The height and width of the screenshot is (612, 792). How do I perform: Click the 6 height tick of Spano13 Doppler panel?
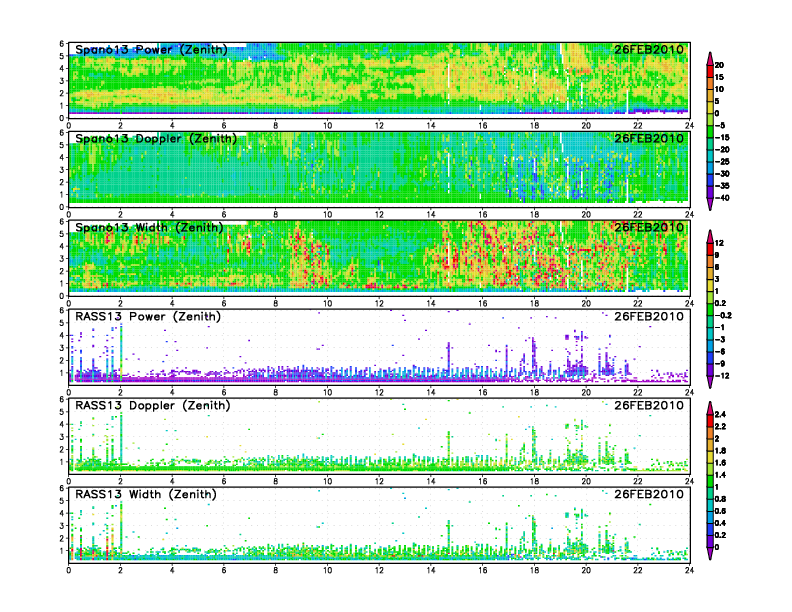(x=62, y=133)
